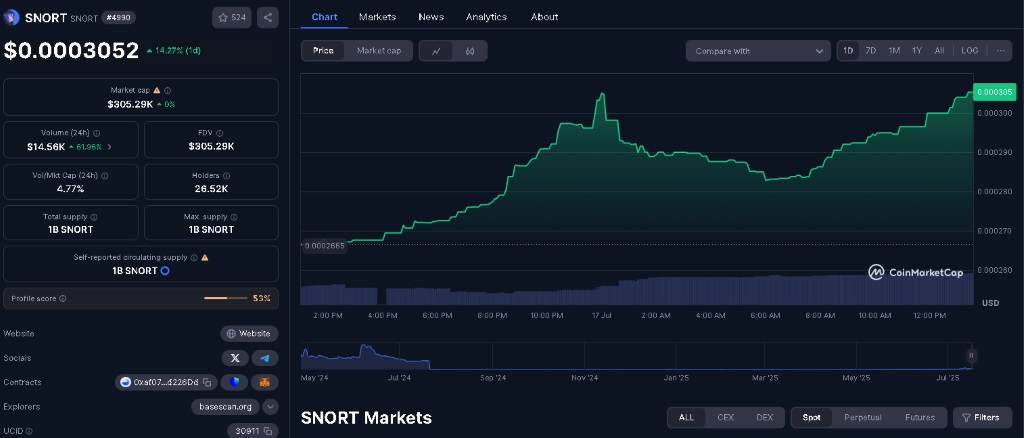Click the SNORT coin logo icon
The image size is (1024, 438).
(11, 17)
